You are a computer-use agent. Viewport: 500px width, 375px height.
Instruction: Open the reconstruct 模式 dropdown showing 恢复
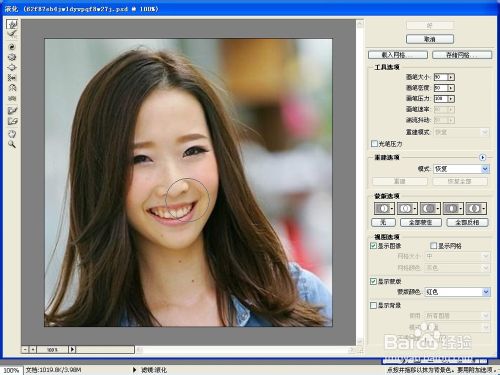click(x=461, y=169)
